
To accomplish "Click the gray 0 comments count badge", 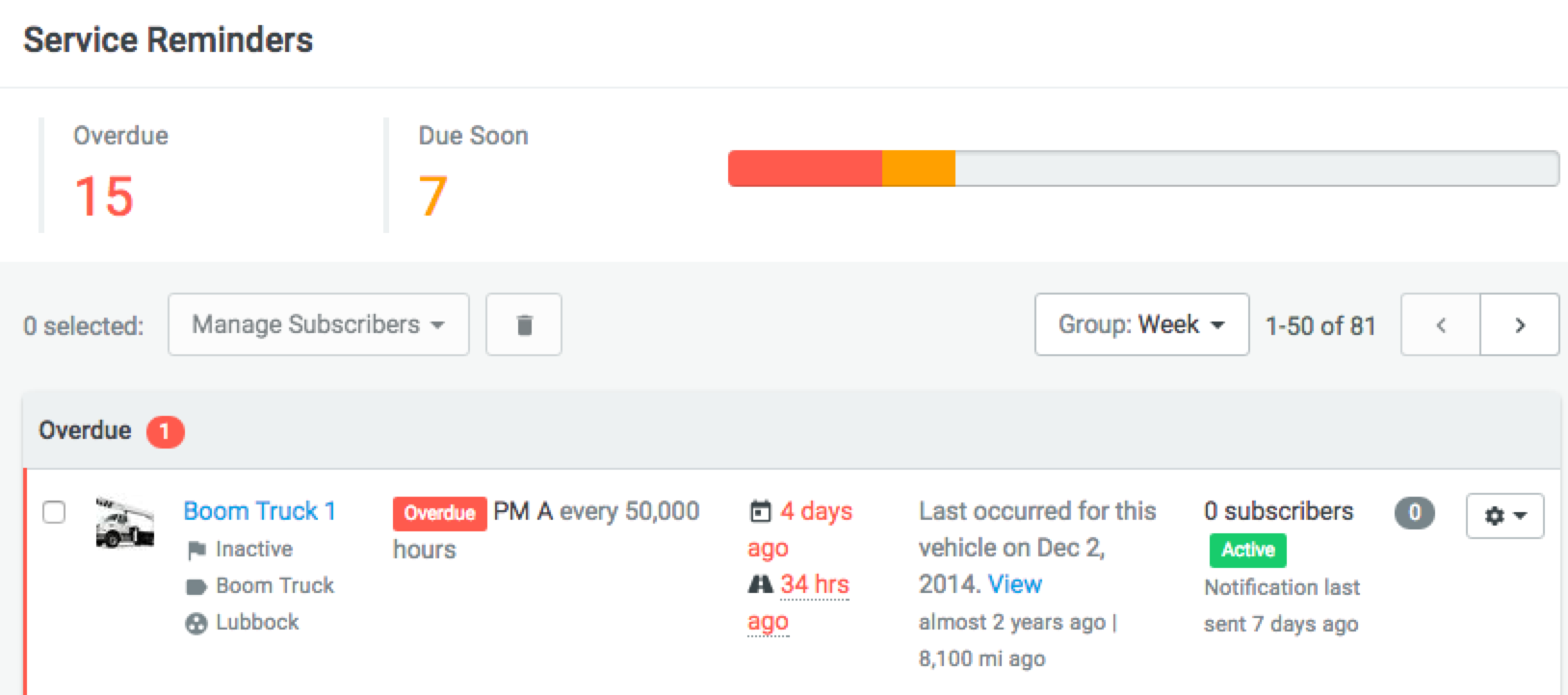I will click(1414, 513).
